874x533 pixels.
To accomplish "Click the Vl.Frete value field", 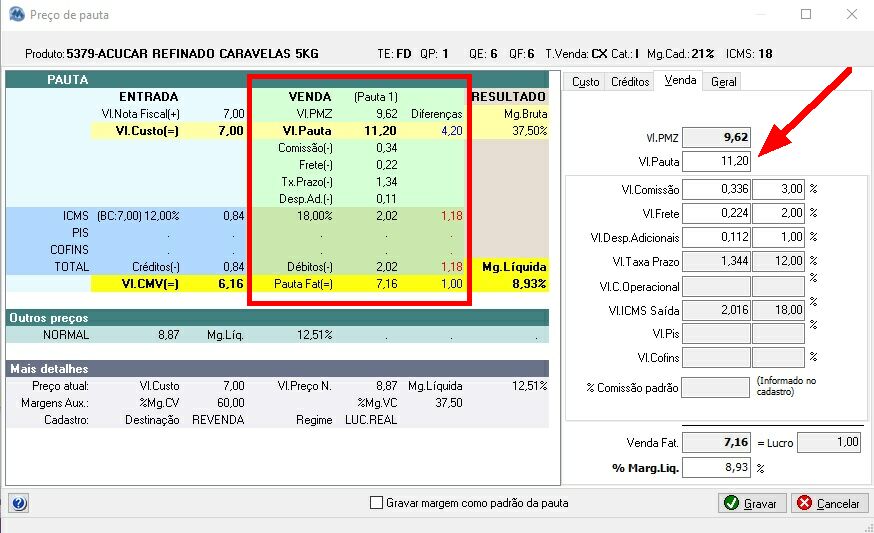I will pyautogui.click(x=716, y=213).
